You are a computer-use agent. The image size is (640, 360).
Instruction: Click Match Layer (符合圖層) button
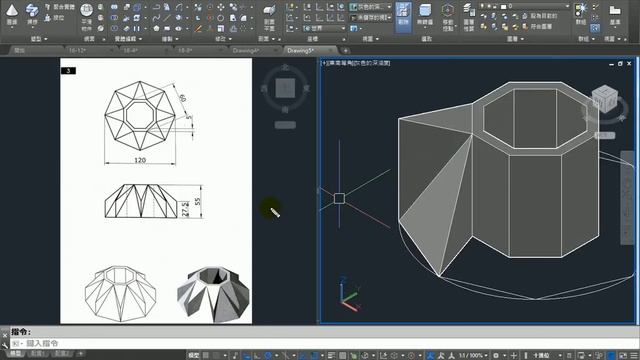pyautogui.click(x=537, y=27)
